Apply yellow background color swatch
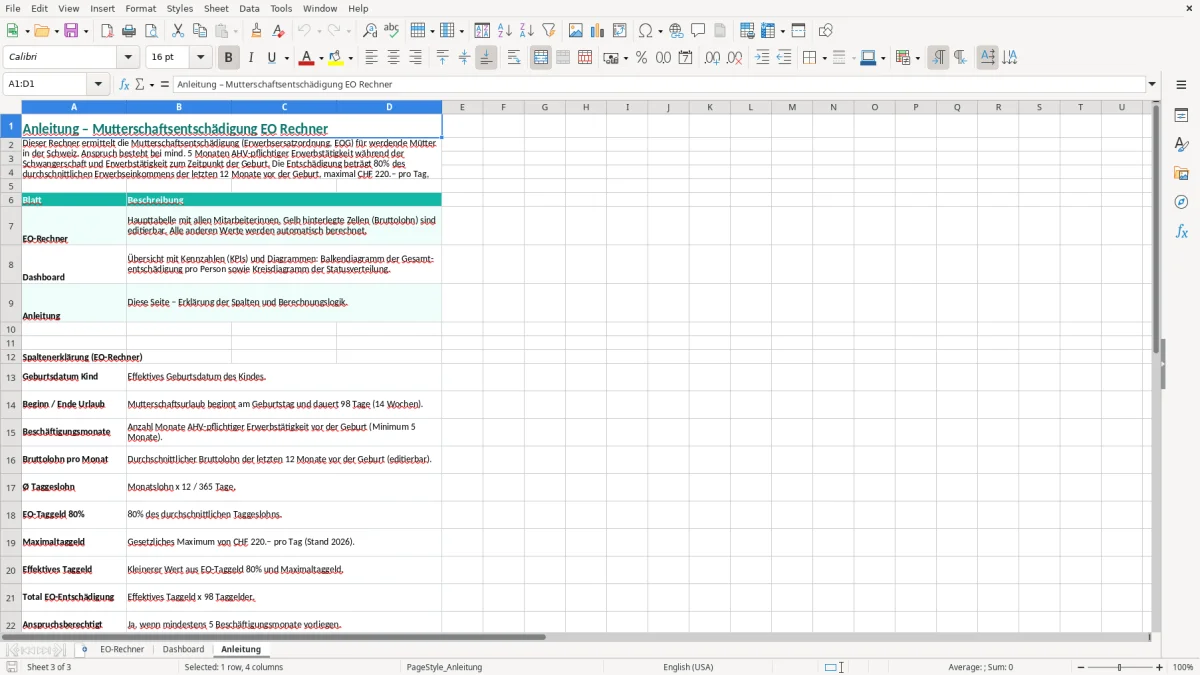This screenshot has width=1200, height=675. pos(336,58)
